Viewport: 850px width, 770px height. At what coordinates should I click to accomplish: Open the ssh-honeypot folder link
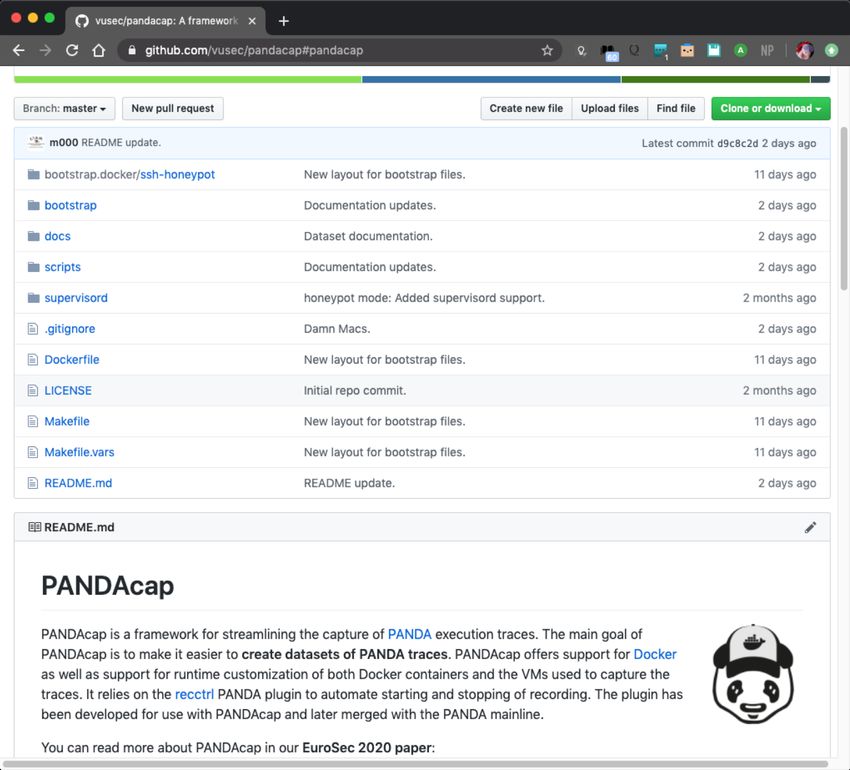[x=177, y=175]
